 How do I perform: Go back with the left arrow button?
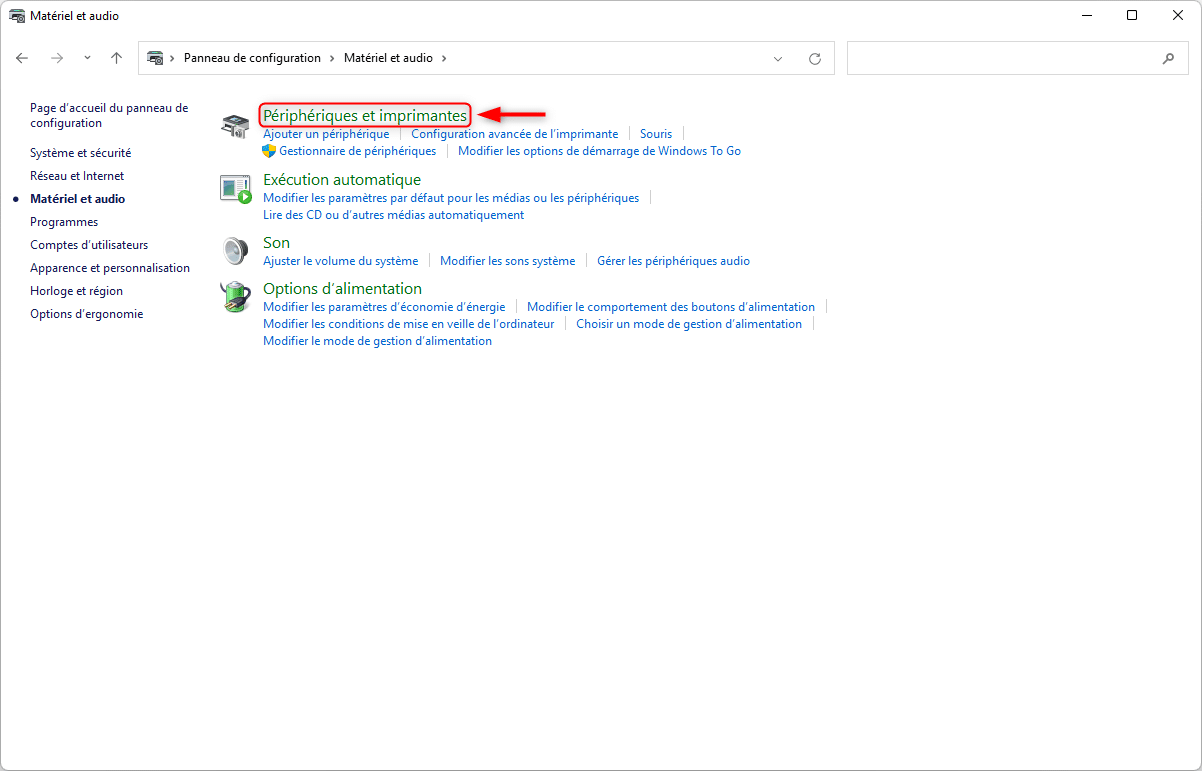point(22,58)
